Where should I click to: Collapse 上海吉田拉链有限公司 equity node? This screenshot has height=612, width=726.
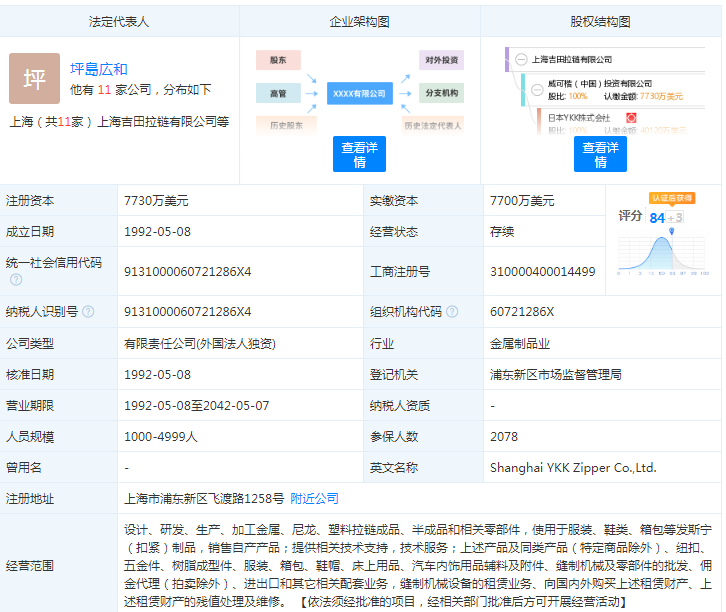(521, 60)
